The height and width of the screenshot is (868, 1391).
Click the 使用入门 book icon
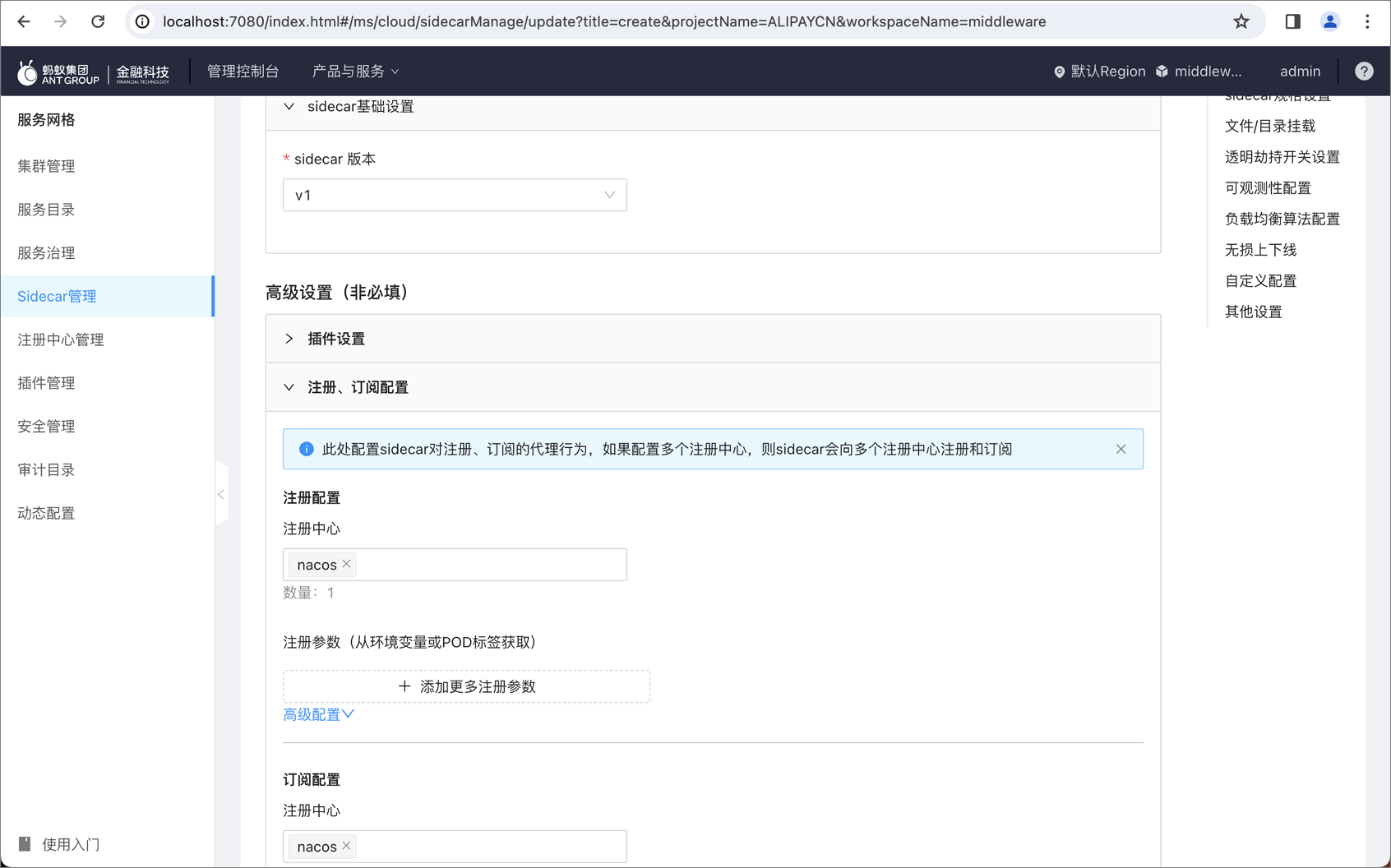pyautogui.click(x=25, y=844)
